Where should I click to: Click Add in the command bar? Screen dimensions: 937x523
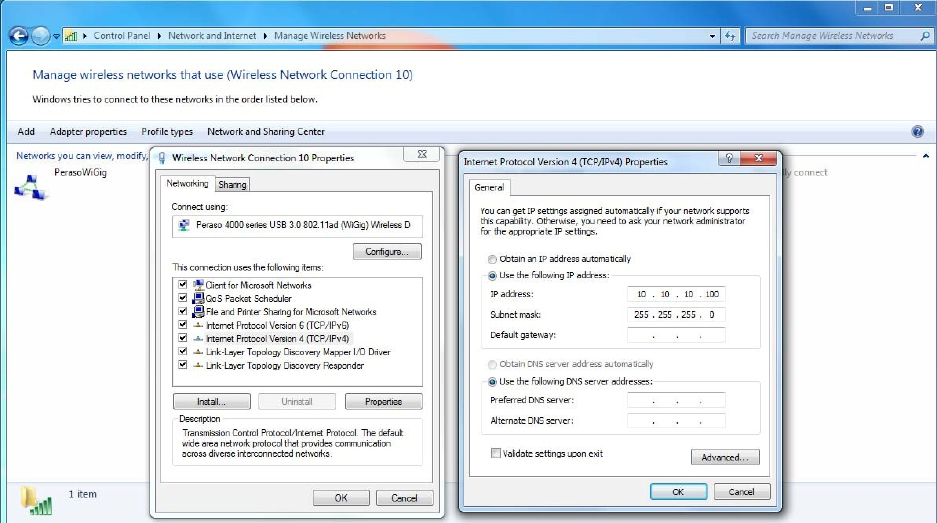26,131
